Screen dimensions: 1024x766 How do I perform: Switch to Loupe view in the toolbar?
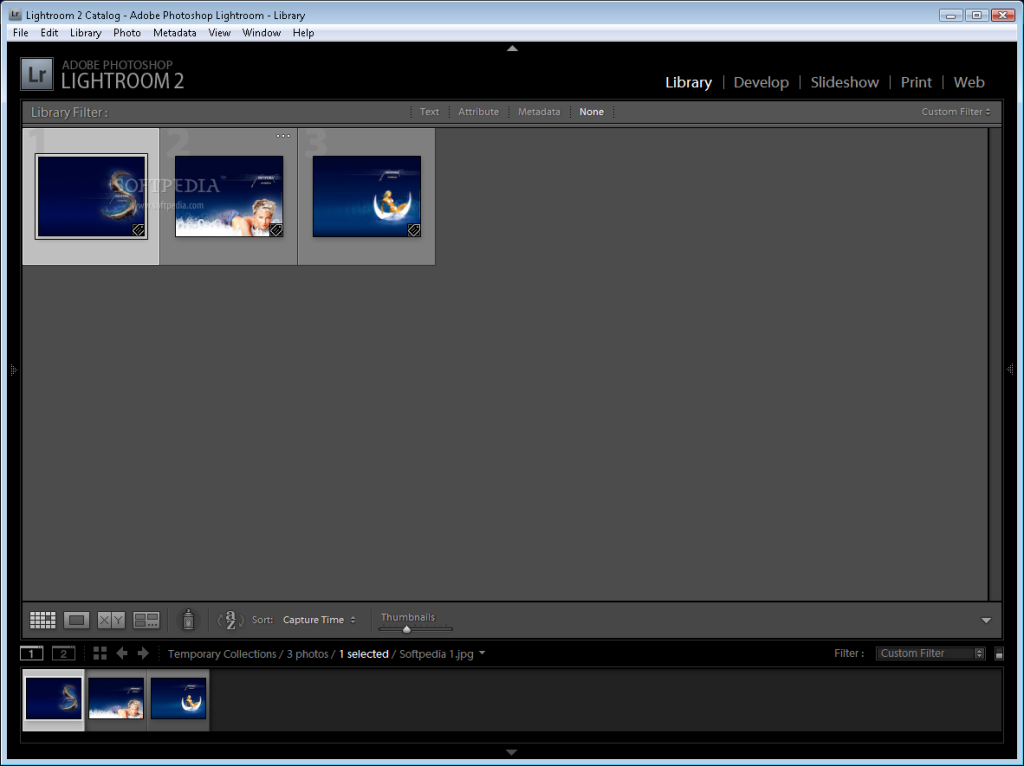[76, 620]
